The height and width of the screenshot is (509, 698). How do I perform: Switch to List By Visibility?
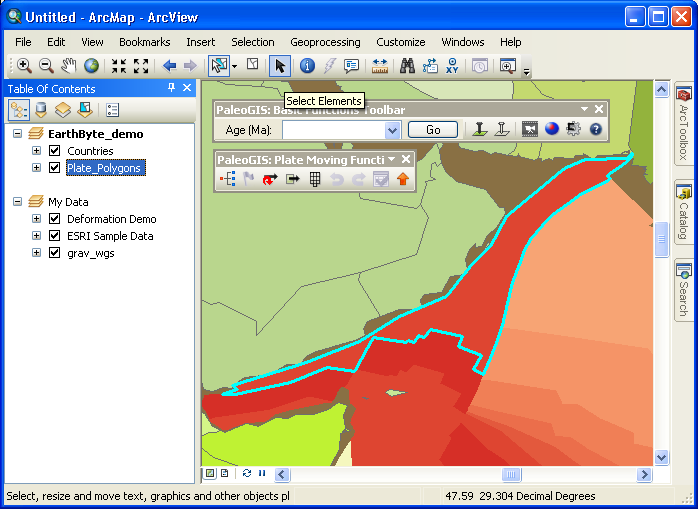pyautogui.click(x=63, y=110)
